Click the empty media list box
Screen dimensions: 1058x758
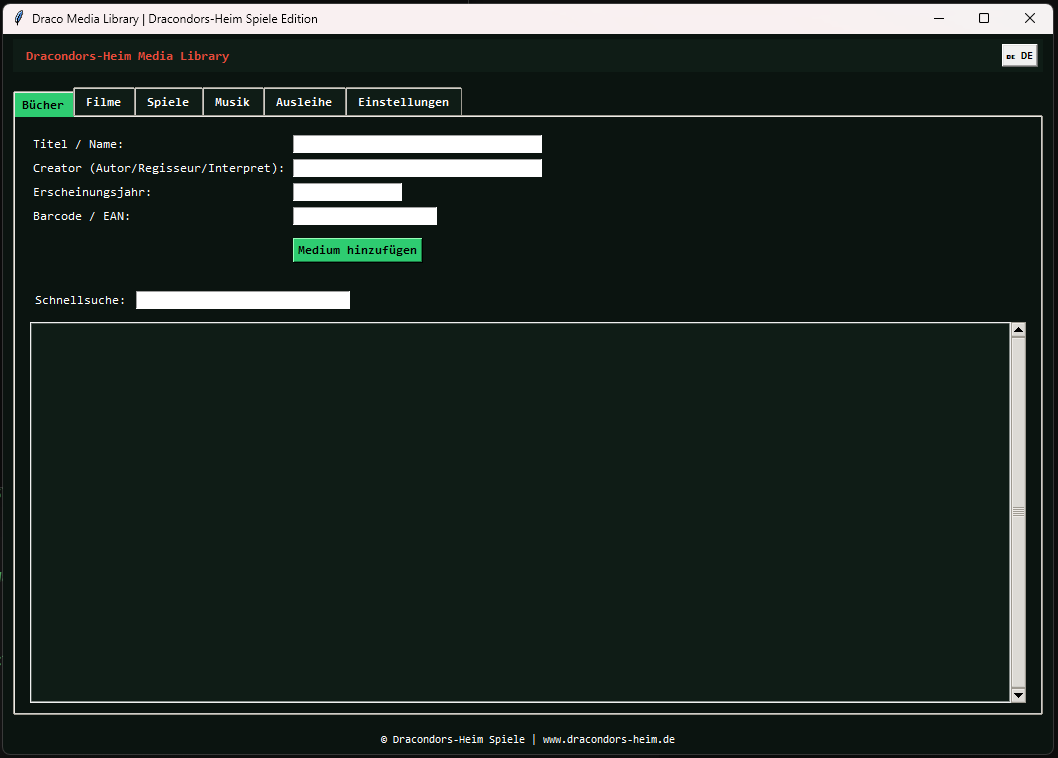click(520, 512)
